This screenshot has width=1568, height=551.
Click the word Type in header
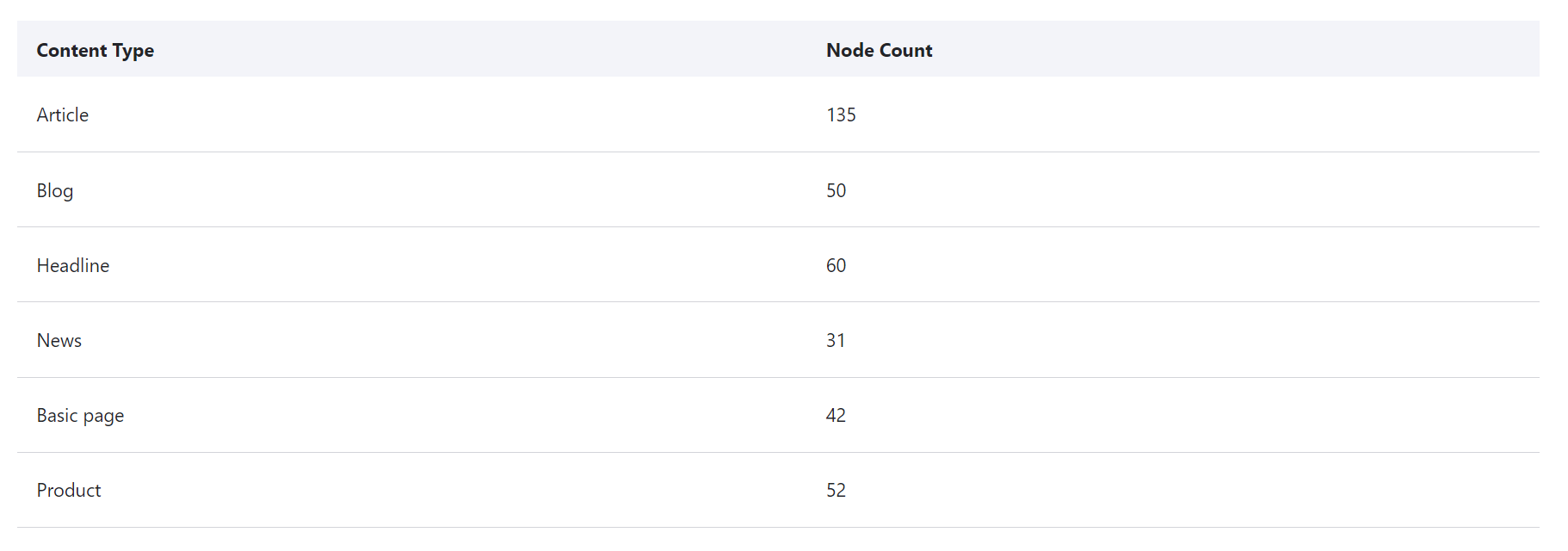(133, 51)
